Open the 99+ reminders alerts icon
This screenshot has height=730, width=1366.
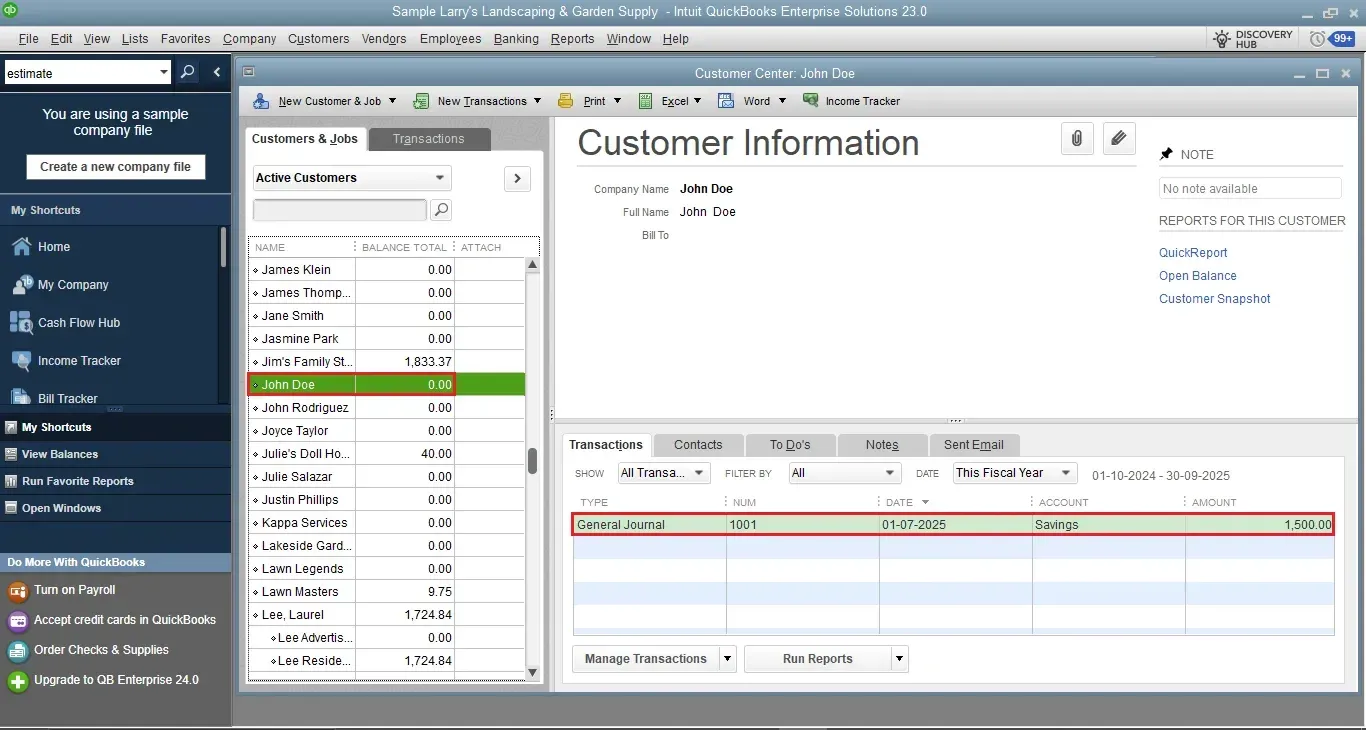pos(1333,39)
